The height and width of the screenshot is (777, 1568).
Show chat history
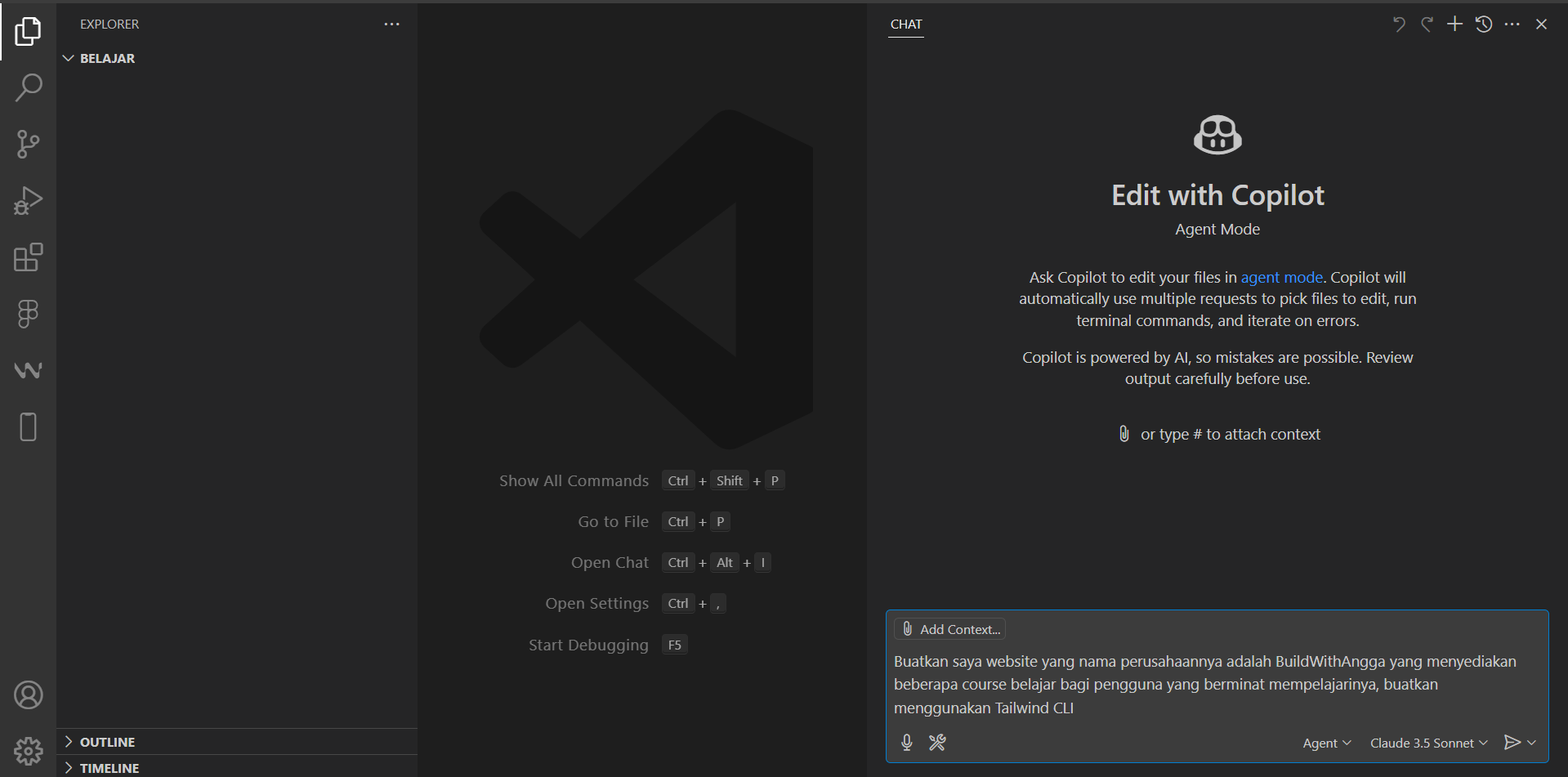[1484, 25]
